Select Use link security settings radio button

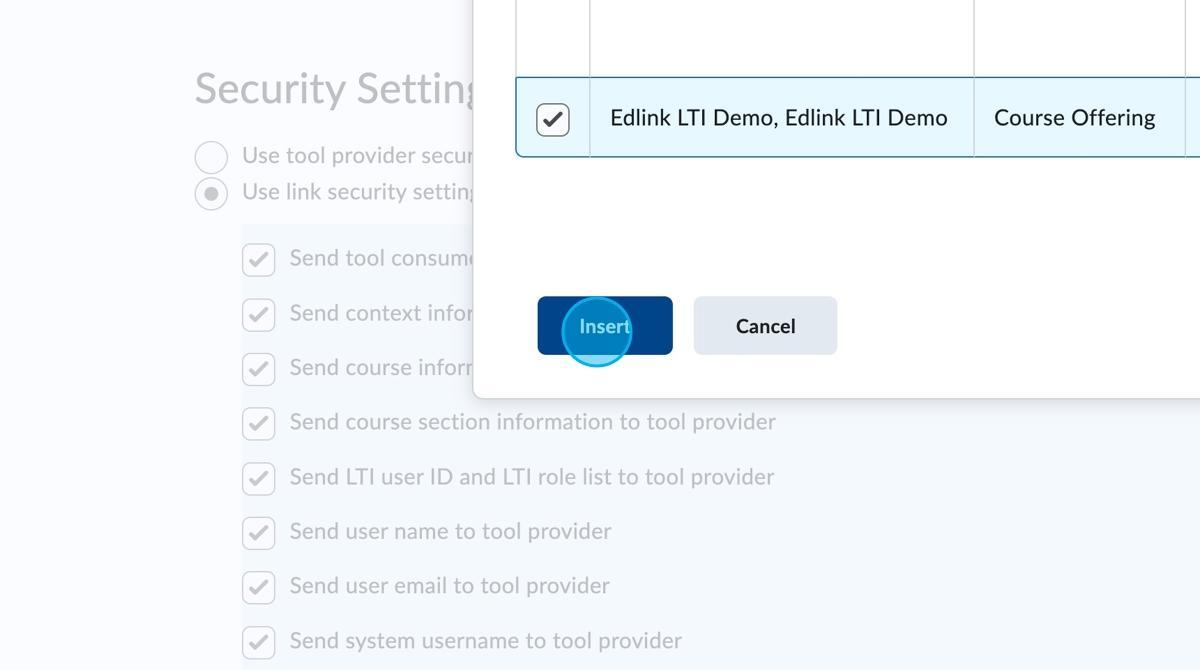[x=211, y=193]
